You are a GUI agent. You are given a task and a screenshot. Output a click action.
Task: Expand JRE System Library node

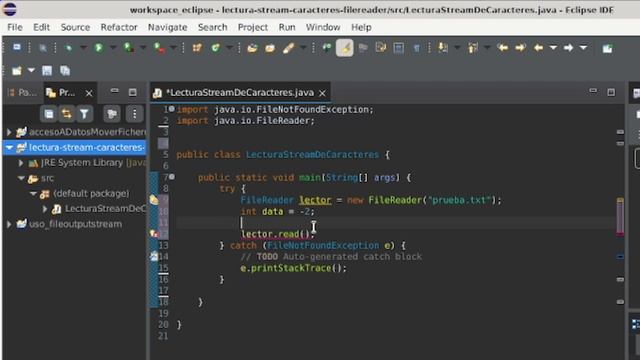(x=21, y=163)
